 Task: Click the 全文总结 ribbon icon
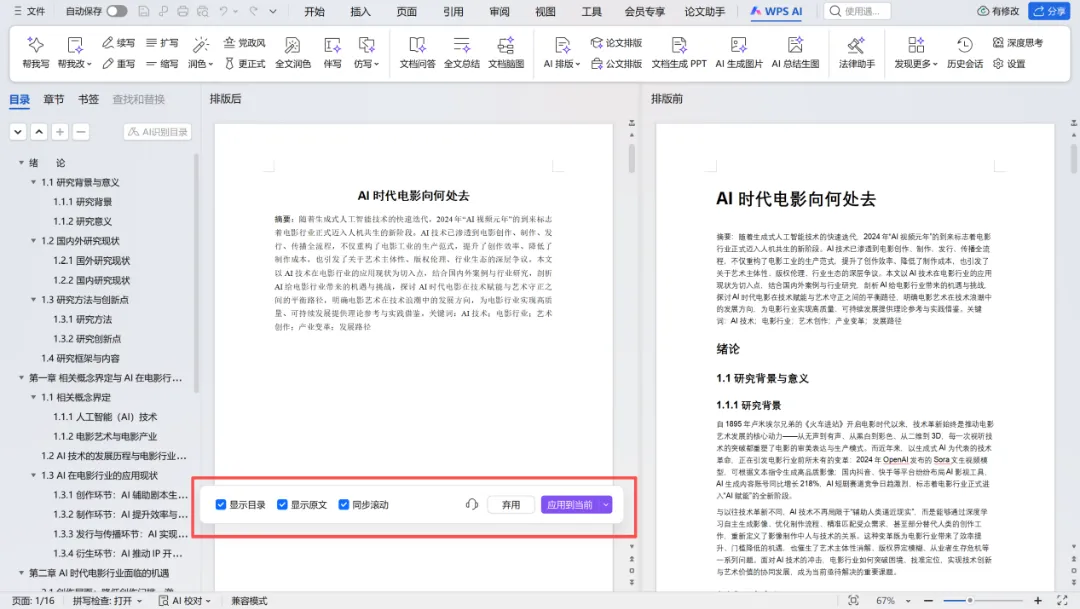[x=461, y=52]
